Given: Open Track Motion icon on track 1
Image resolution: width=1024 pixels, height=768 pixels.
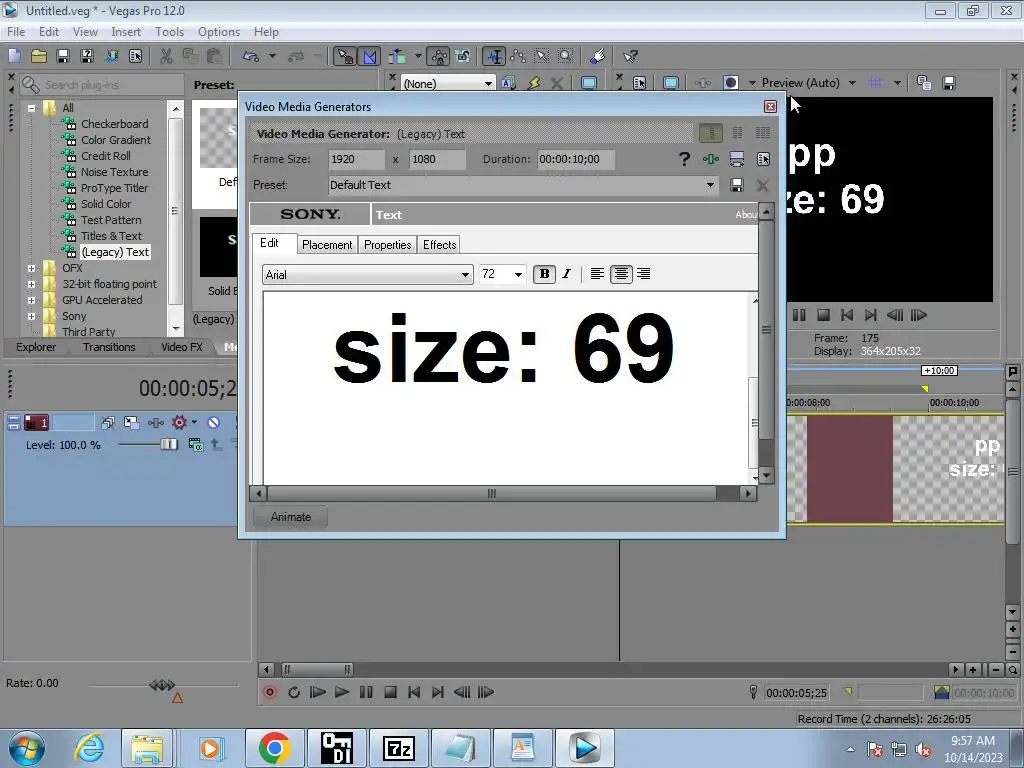Looking at the screenshot, I should click(131, 423).
